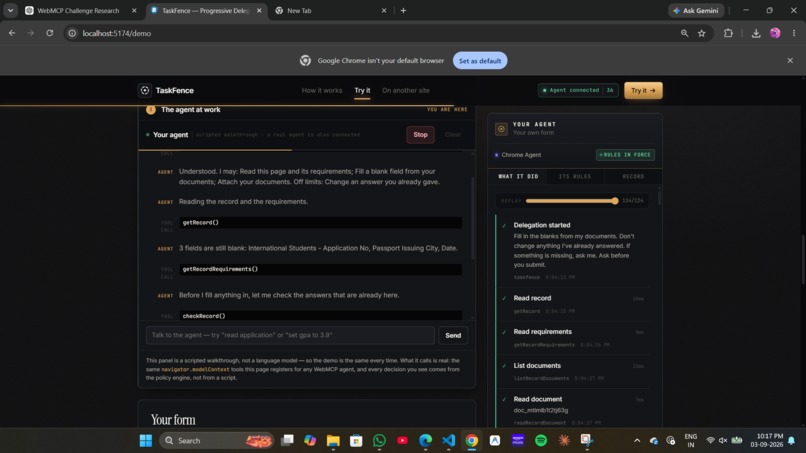Select the Delegation started log entry
The width and height of the screenshot is (806, 453).
point(574,251)
